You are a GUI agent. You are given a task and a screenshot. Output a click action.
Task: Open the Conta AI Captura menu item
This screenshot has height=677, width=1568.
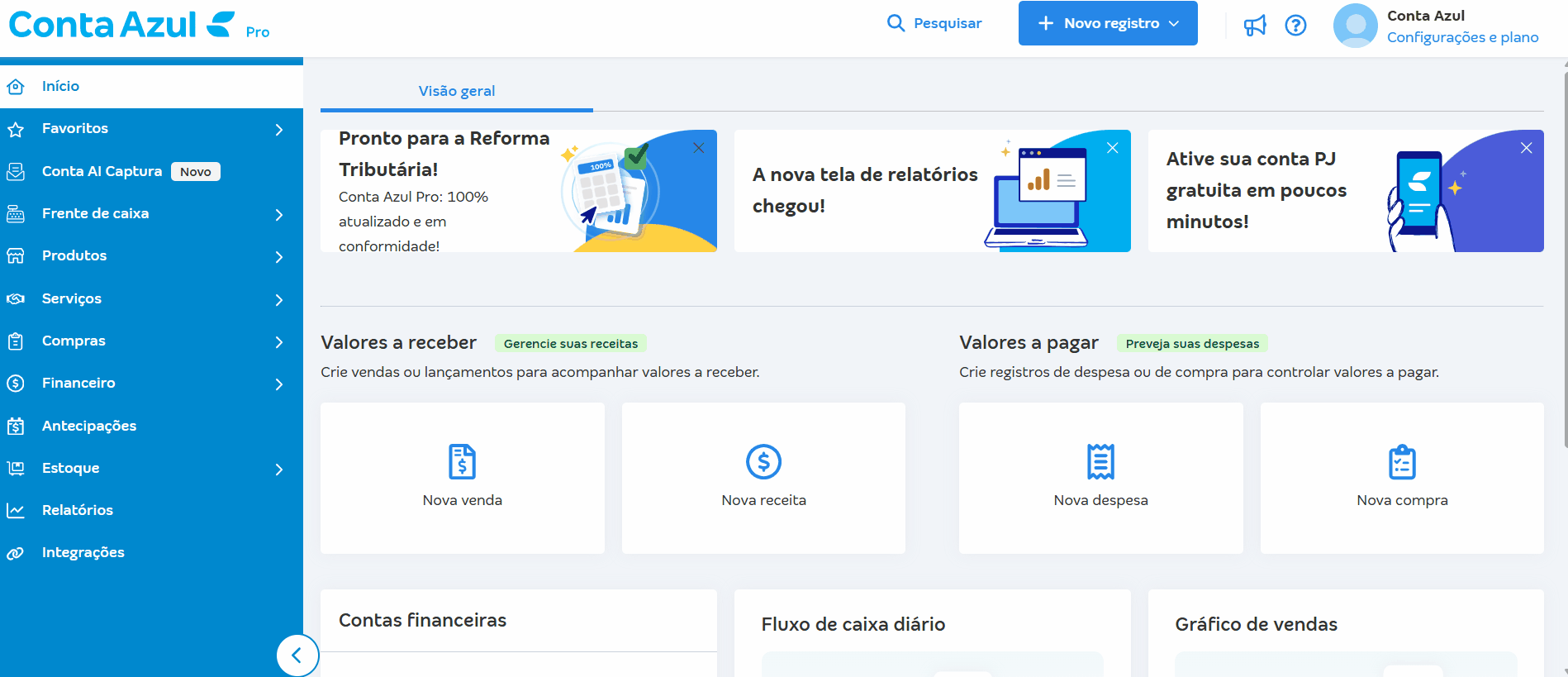151,171
